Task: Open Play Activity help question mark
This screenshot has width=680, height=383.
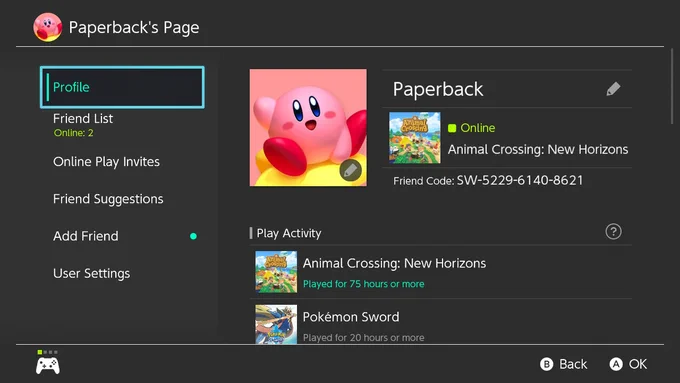Action: pyautogui.click(x=613, y=232)
